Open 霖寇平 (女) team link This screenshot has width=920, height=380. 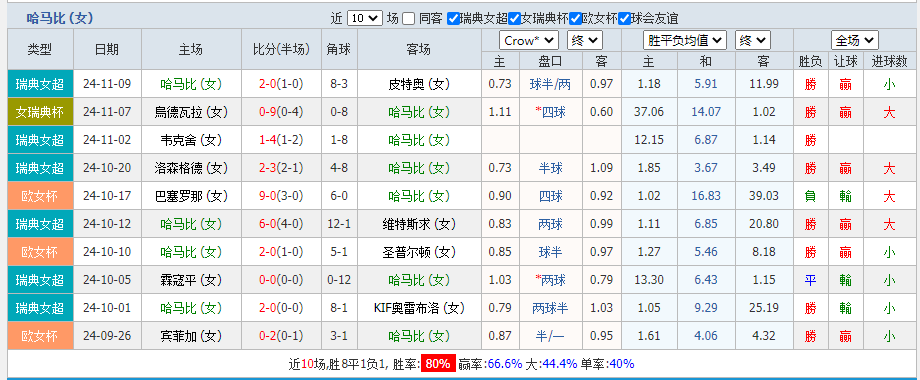point(191,280)
